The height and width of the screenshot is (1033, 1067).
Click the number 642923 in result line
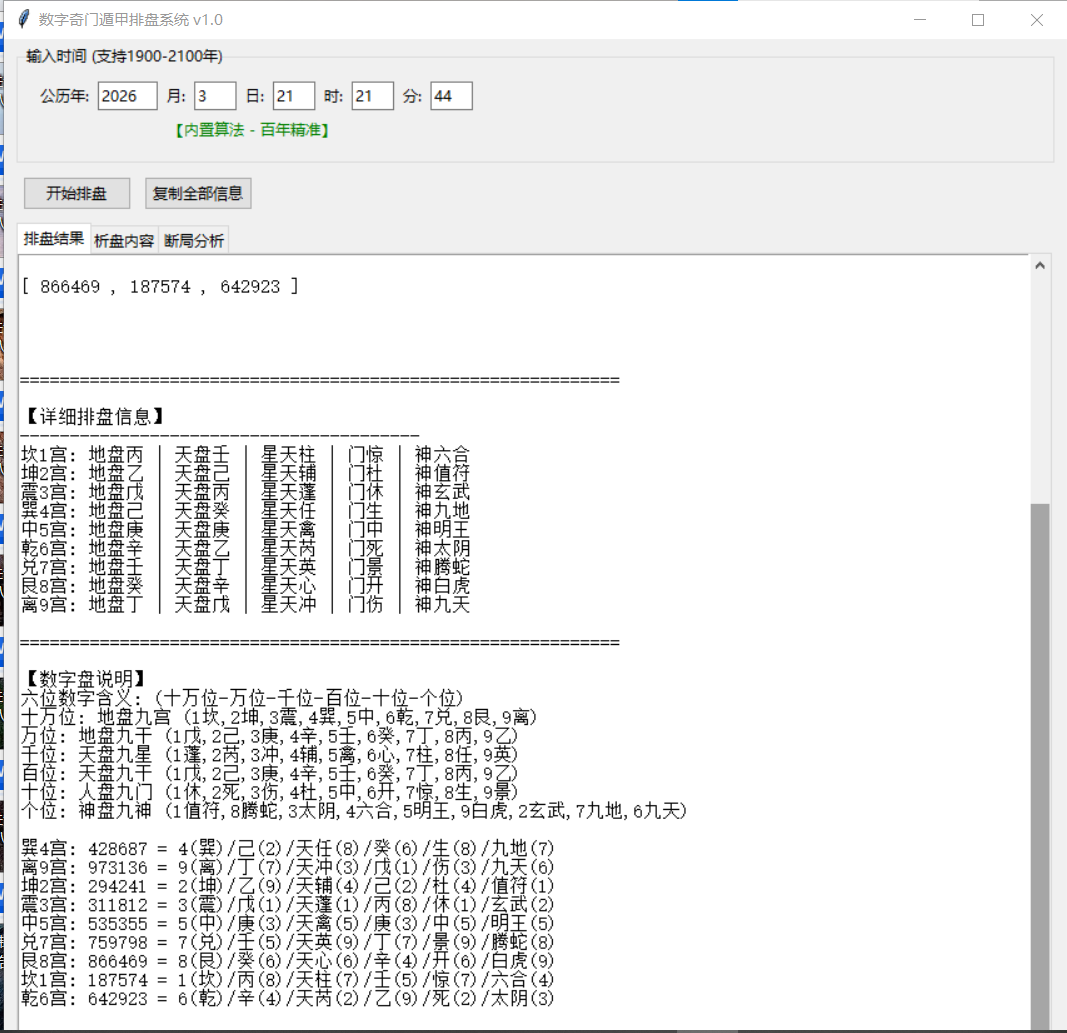[x=250, y=287]
